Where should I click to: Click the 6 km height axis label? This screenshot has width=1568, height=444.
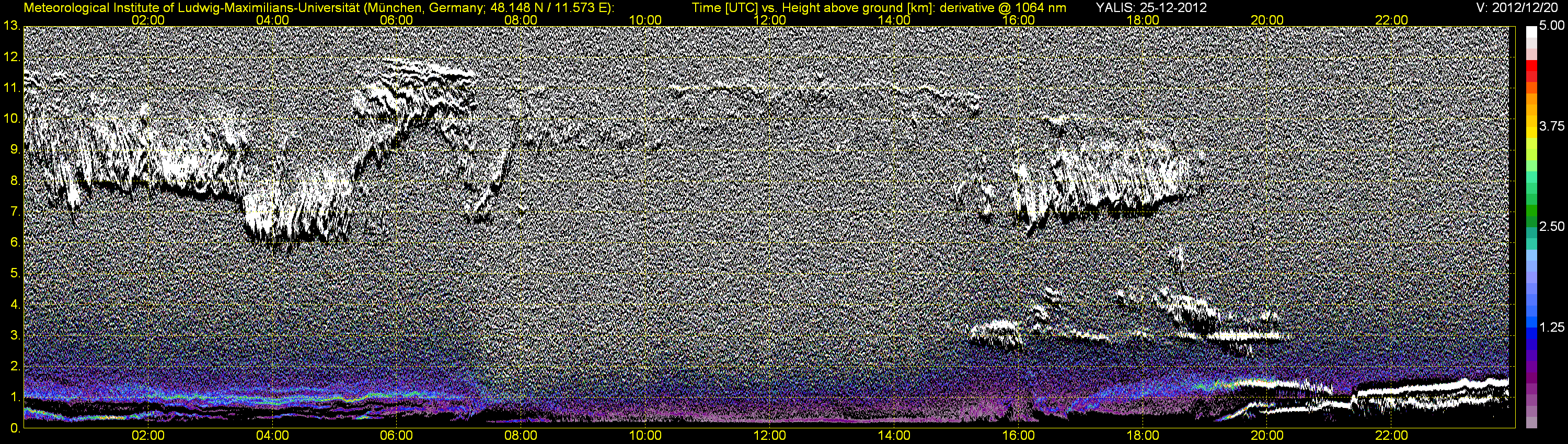(15, 243)
